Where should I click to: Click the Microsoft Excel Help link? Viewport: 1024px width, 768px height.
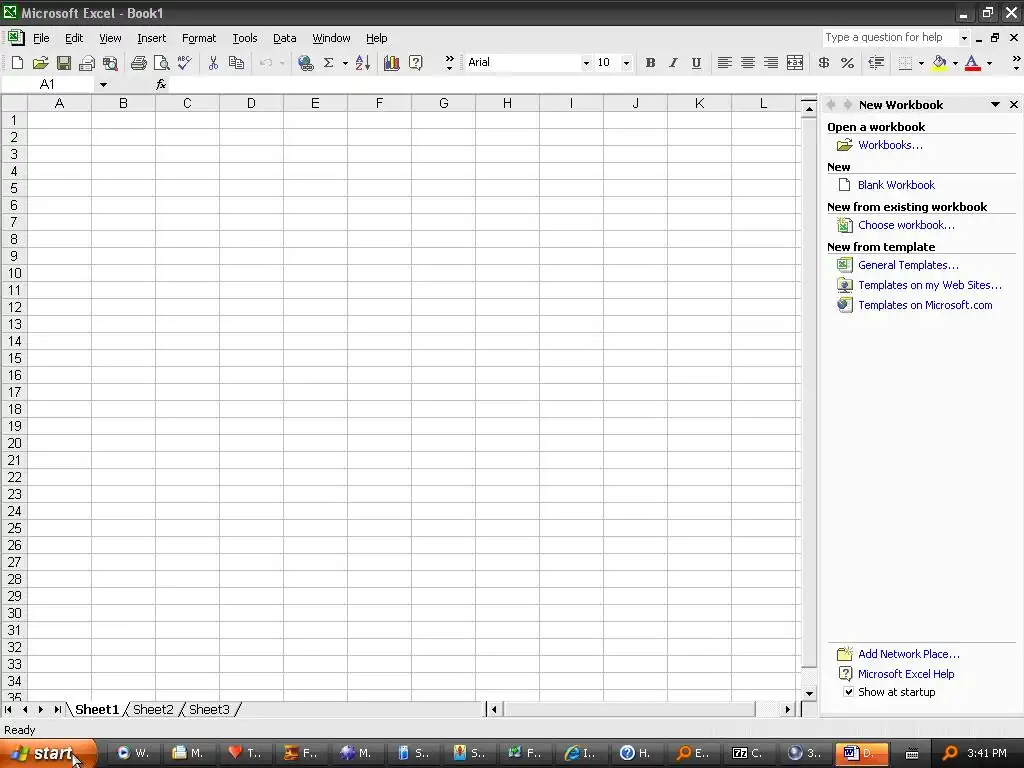(906, 674)
